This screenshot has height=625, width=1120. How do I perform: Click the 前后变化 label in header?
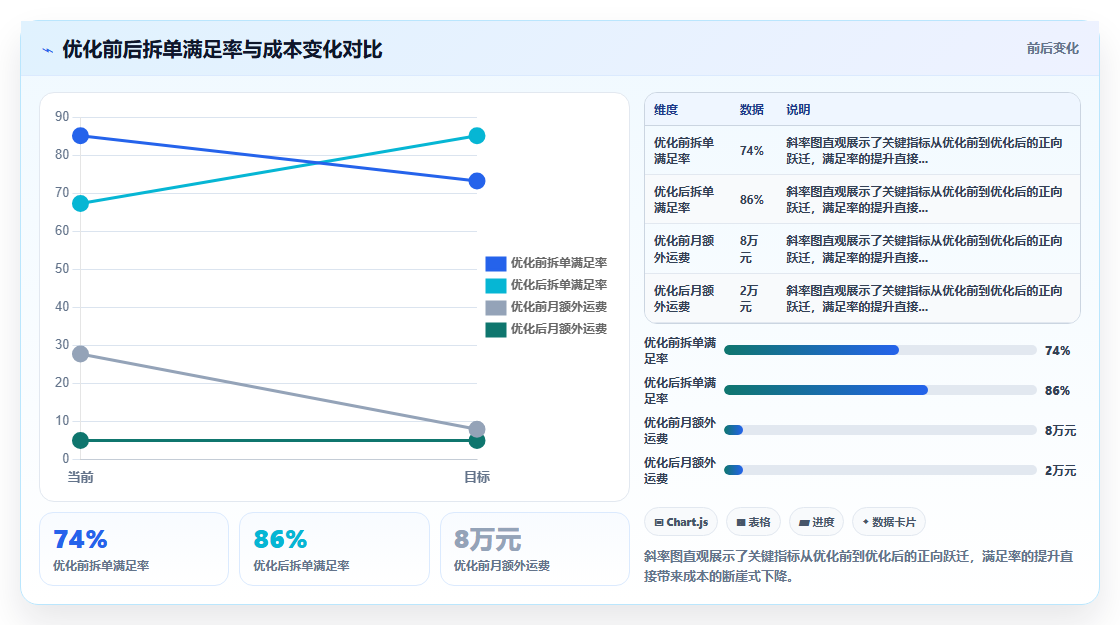[1052, 49]
